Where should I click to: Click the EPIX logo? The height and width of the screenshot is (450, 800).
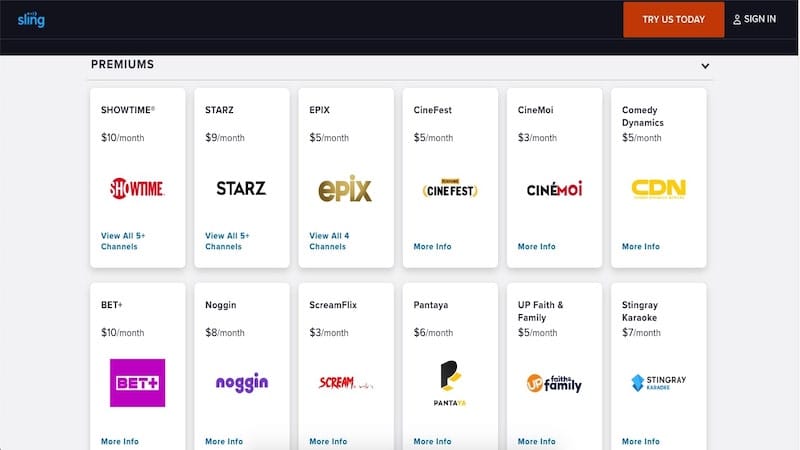point(345,189)
